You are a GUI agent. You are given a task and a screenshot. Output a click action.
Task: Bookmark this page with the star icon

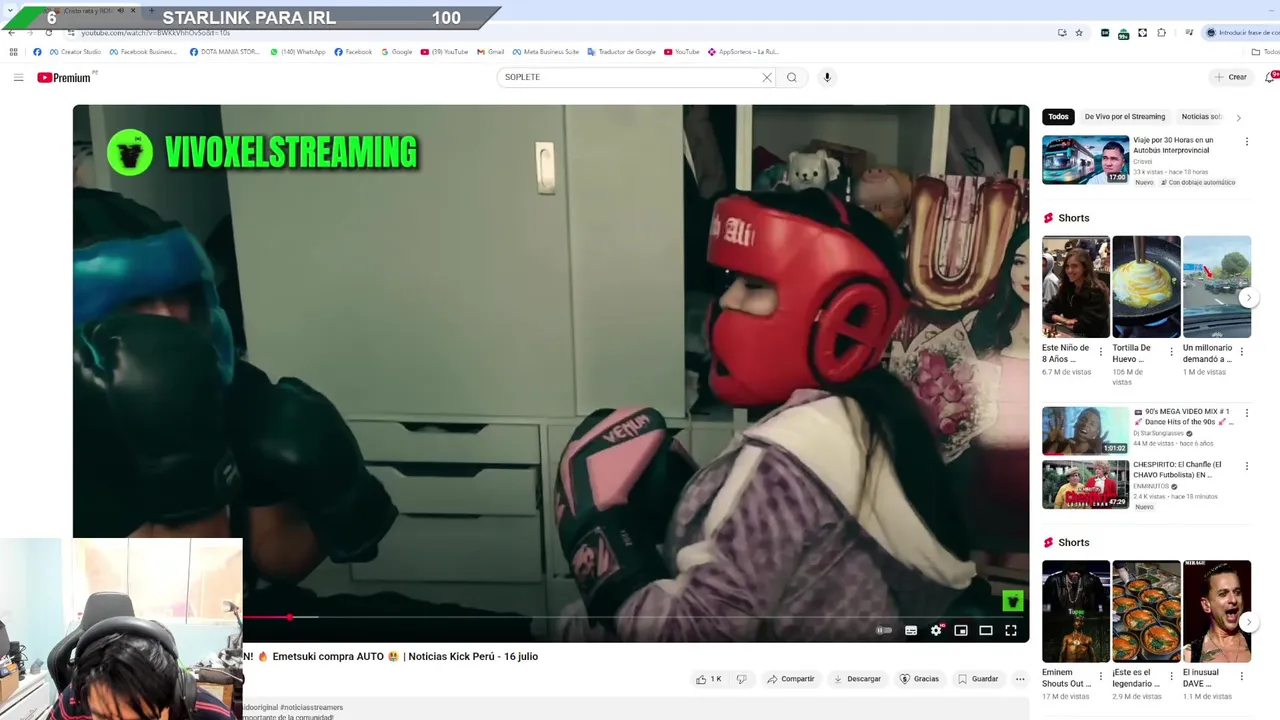coord(1079,33)
